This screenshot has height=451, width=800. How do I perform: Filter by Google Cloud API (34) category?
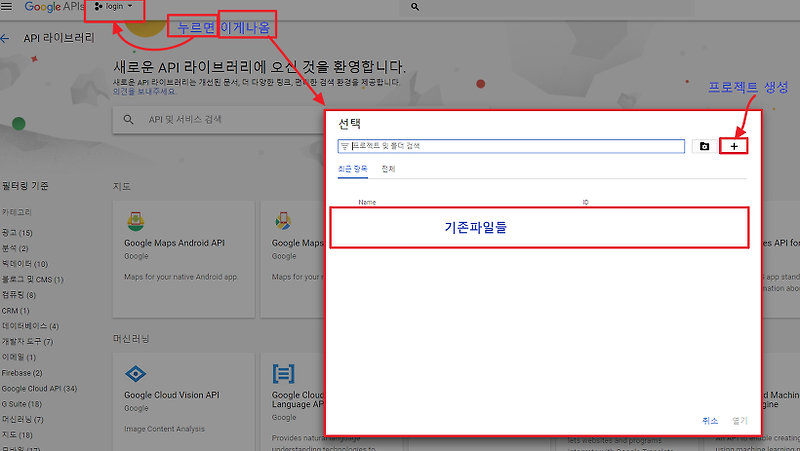pyautogui.click(x=39, y=388)
